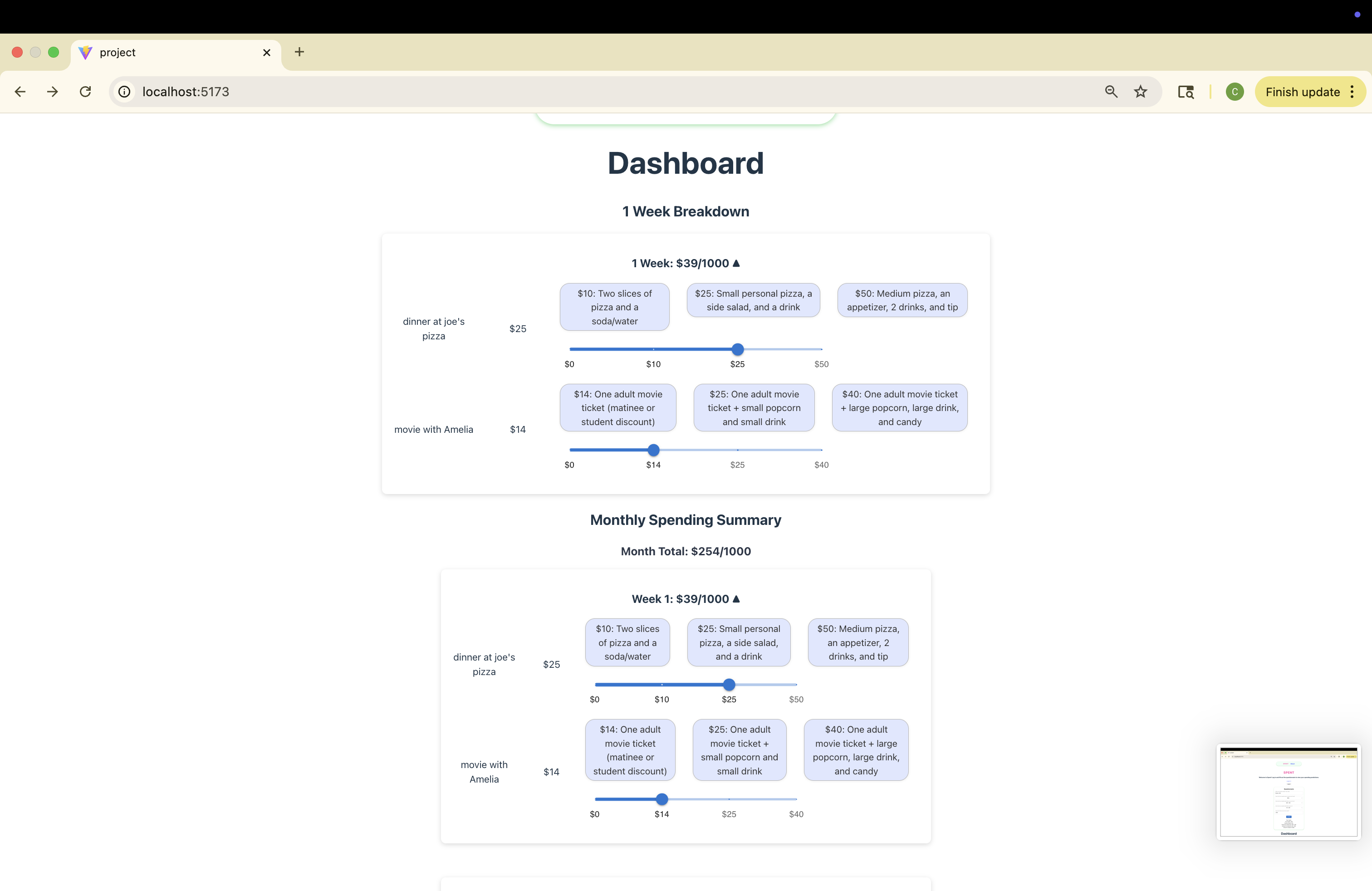Screen dimensions: 1372x891
Task: Click dinner at joe's pizza slider handle
Action: (737, 349)
